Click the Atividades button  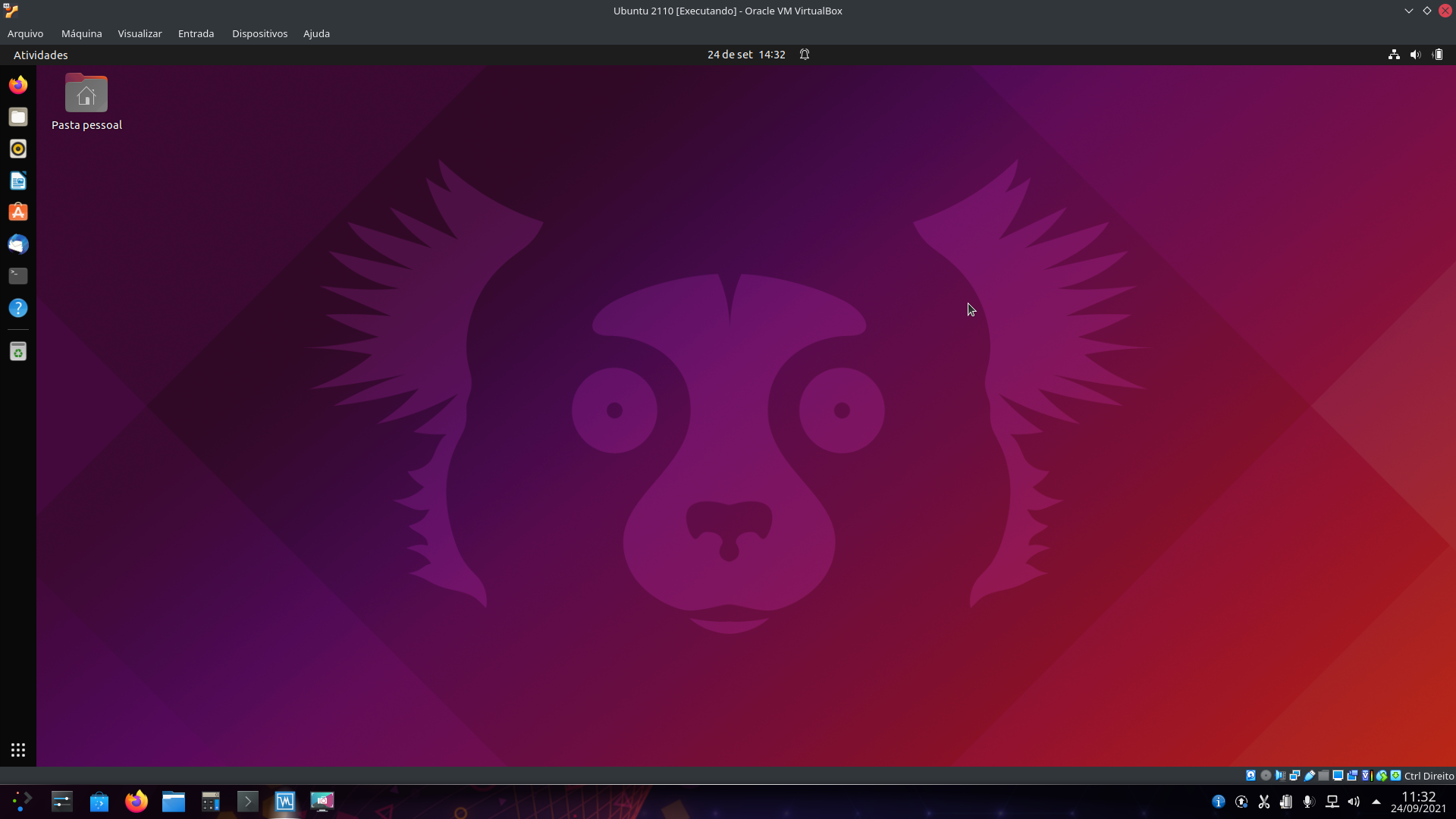point(41,55)
